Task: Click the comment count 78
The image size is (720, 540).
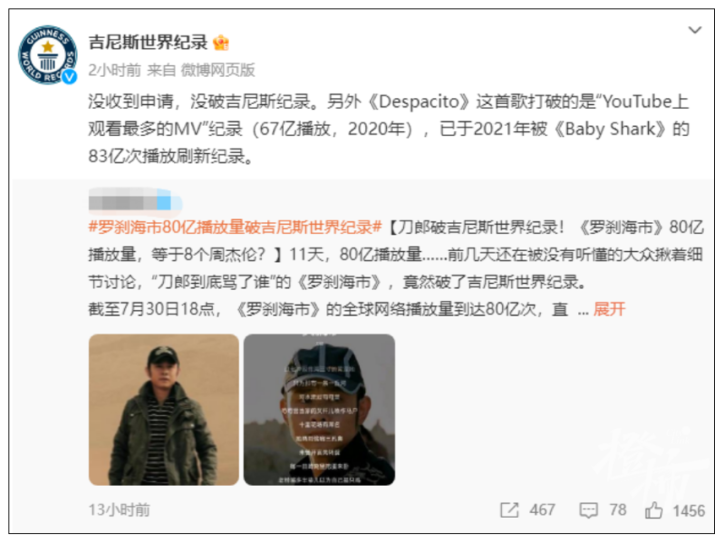Action: [618, 510]
